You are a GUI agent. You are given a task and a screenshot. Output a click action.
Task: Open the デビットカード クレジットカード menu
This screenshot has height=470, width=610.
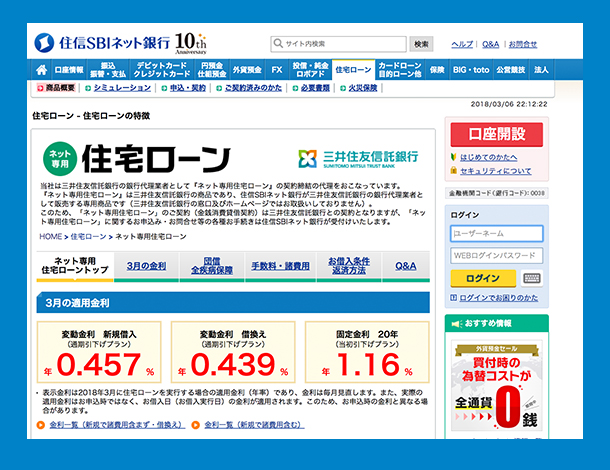pos(161,70)
